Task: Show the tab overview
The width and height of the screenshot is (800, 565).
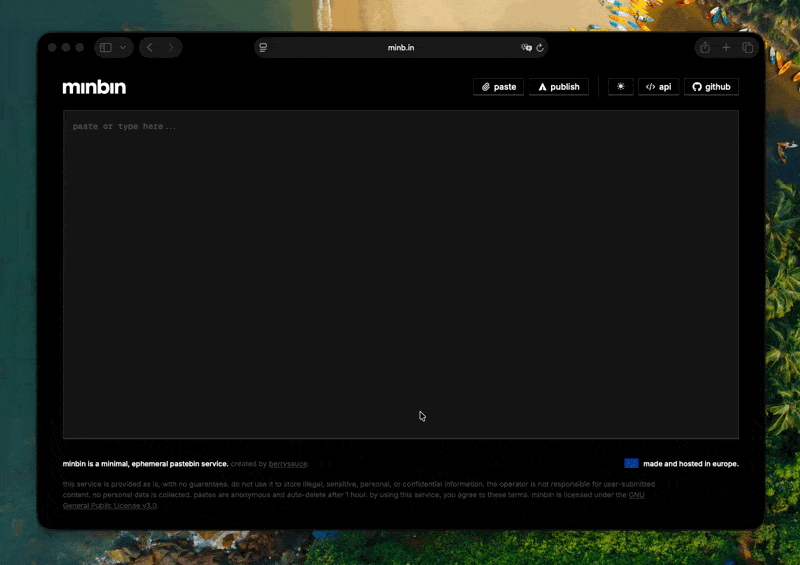Action: [747, 47]
